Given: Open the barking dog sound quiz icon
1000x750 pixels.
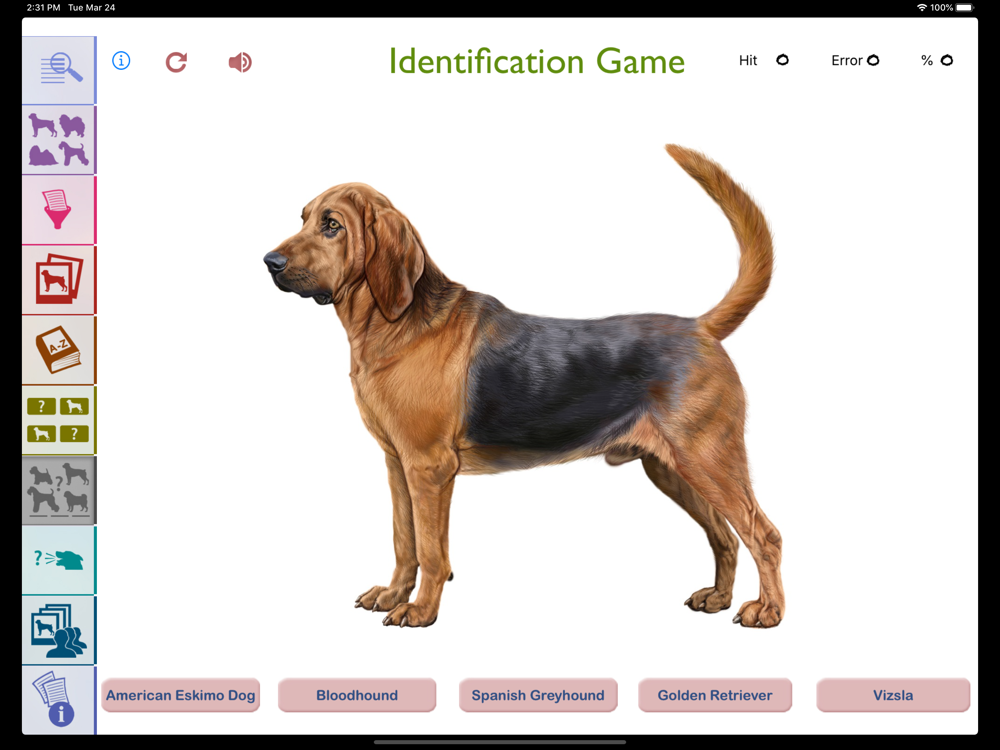Looking at the screenshot, I should [59, 561].
